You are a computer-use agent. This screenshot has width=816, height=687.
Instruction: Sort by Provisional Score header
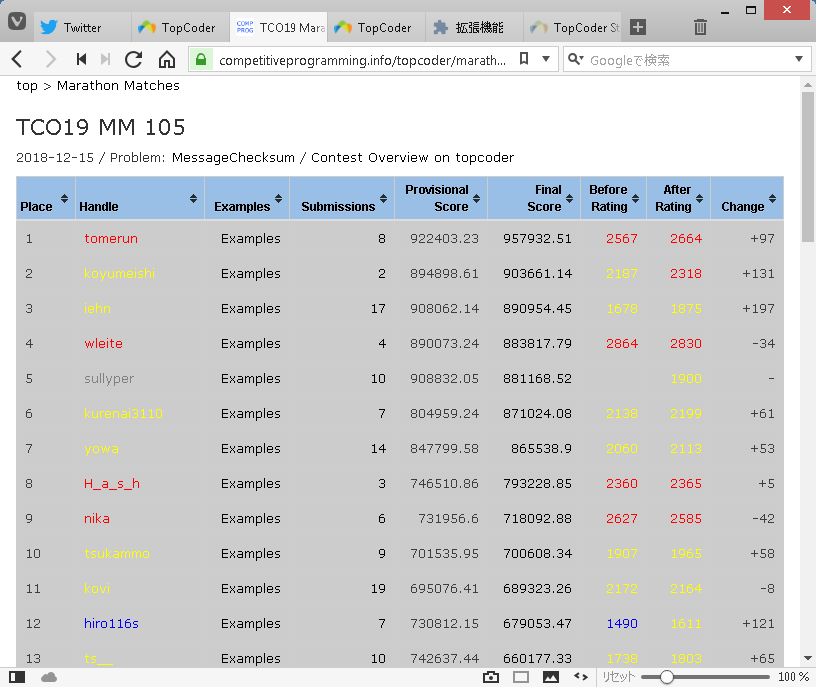pyautogui.click(x=441, y=198)
